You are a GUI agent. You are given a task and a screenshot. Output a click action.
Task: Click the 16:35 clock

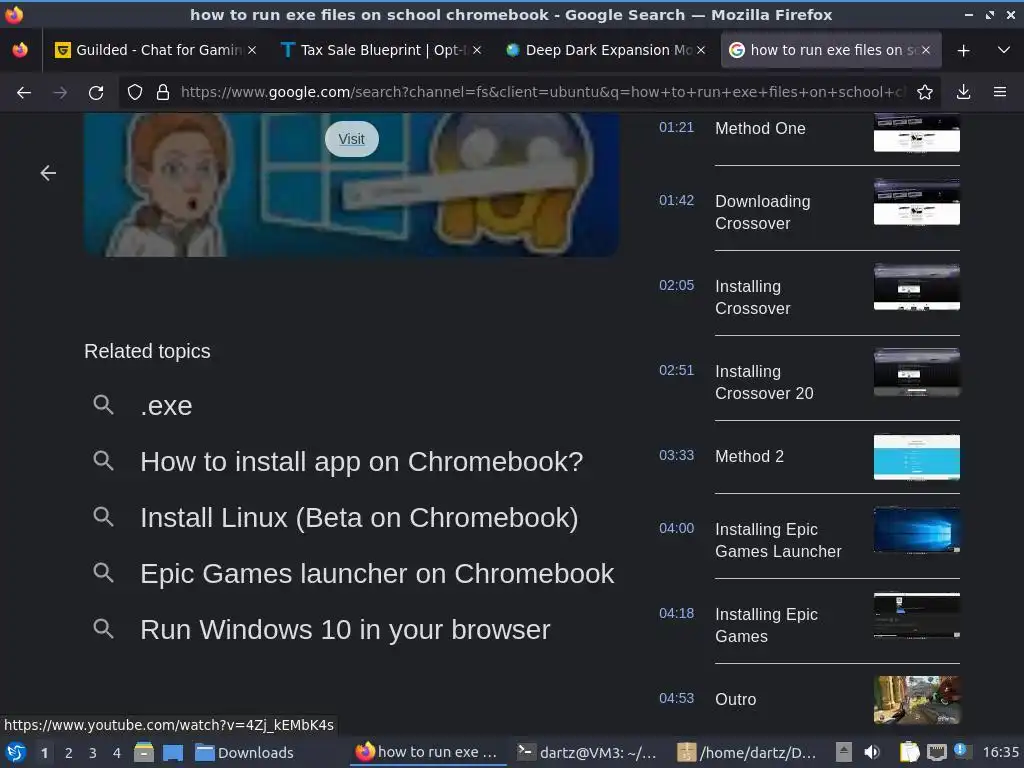click(x=1000, y=753)
